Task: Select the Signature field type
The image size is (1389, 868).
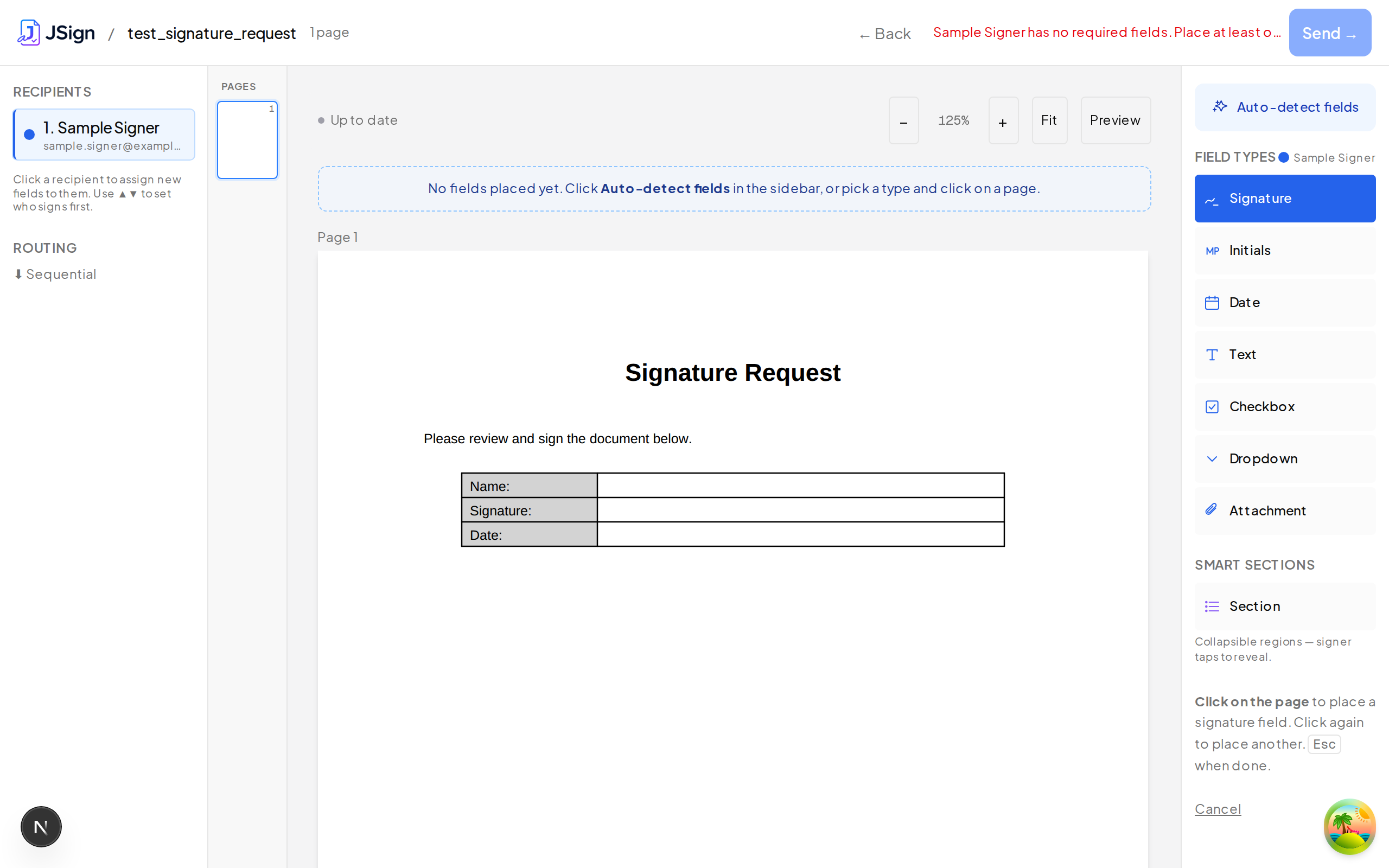Action: pos(1284,199)
